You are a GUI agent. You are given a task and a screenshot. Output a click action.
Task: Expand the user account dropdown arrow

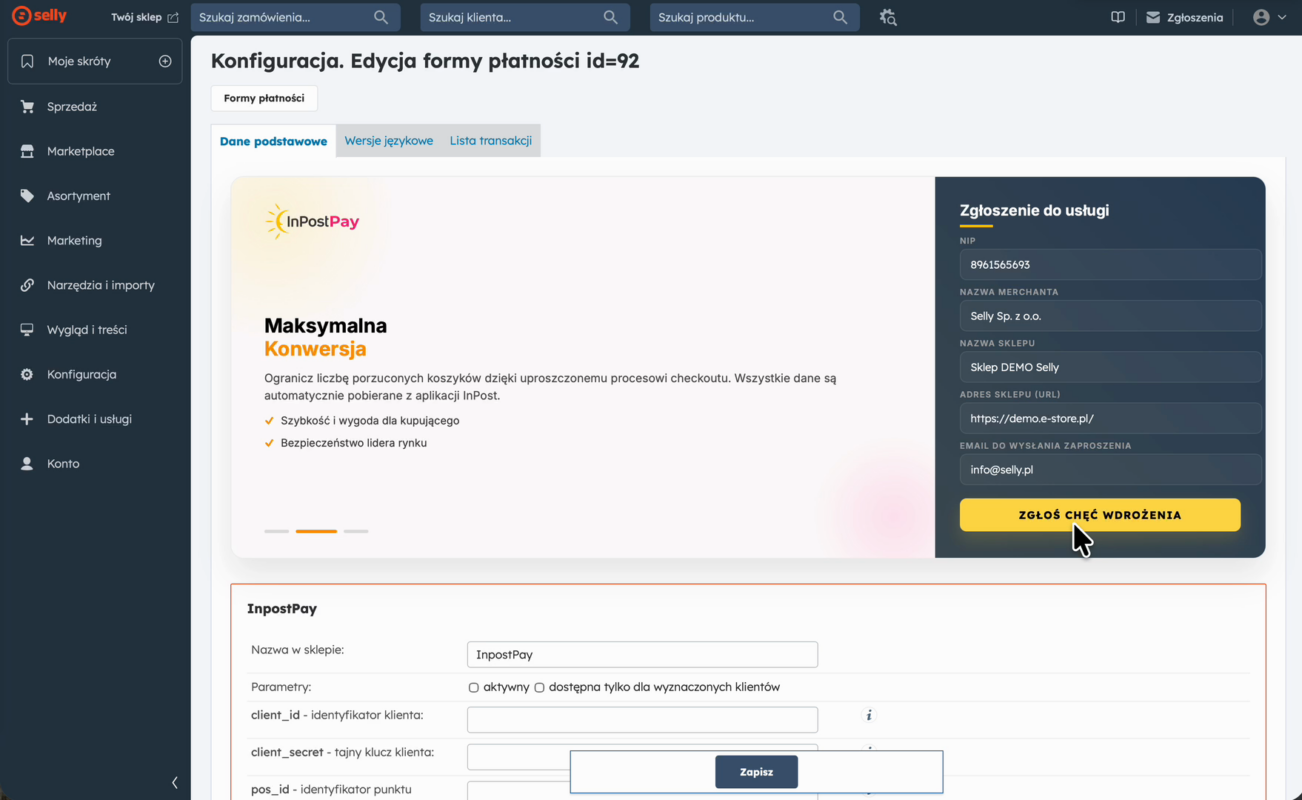[x=1282, y=17]
